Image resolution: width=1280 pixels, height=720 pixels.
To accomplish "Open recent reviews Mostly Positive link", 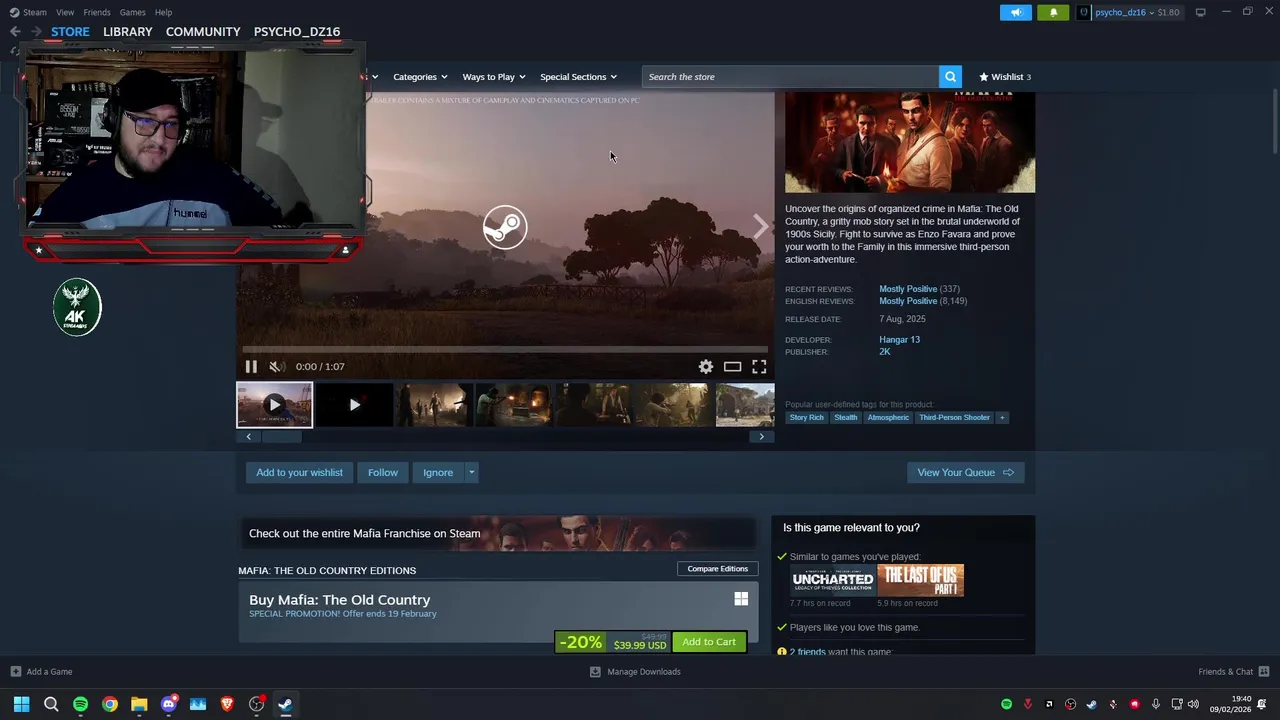I will pyautogui.click(x=908, y=289).
